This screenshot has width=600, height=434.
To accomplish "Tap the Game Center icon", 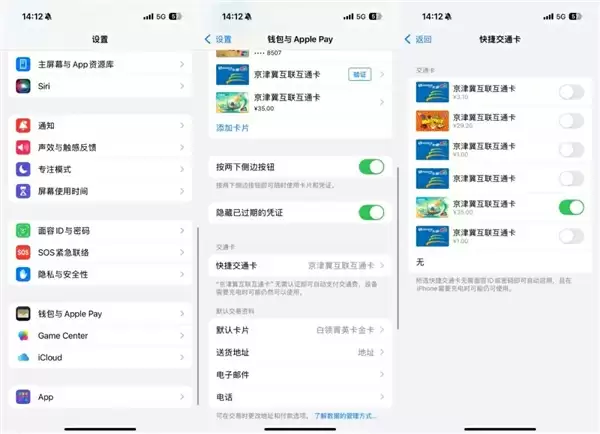I will click(24, 335).
